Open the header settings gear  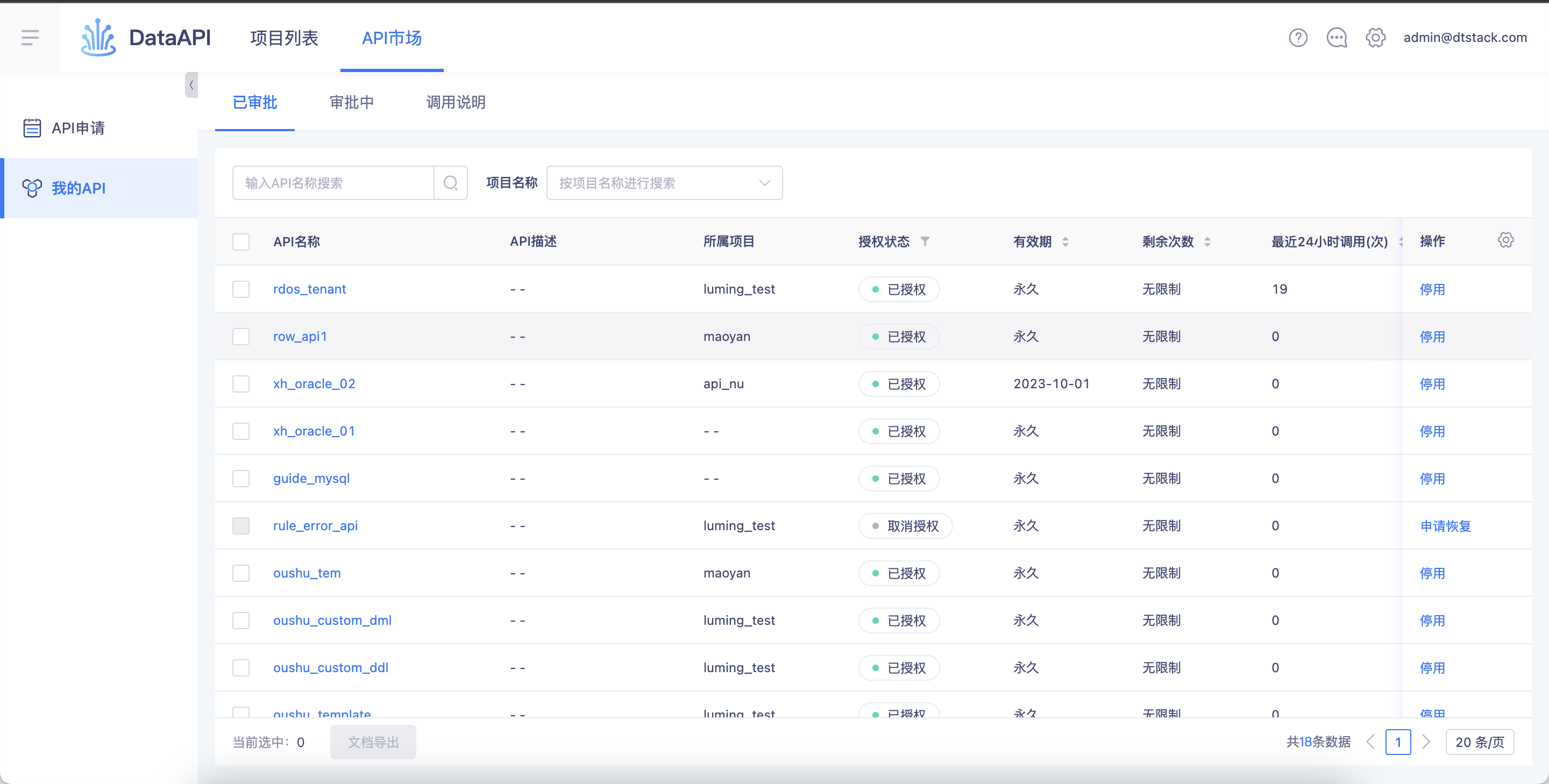point(1375,38)
